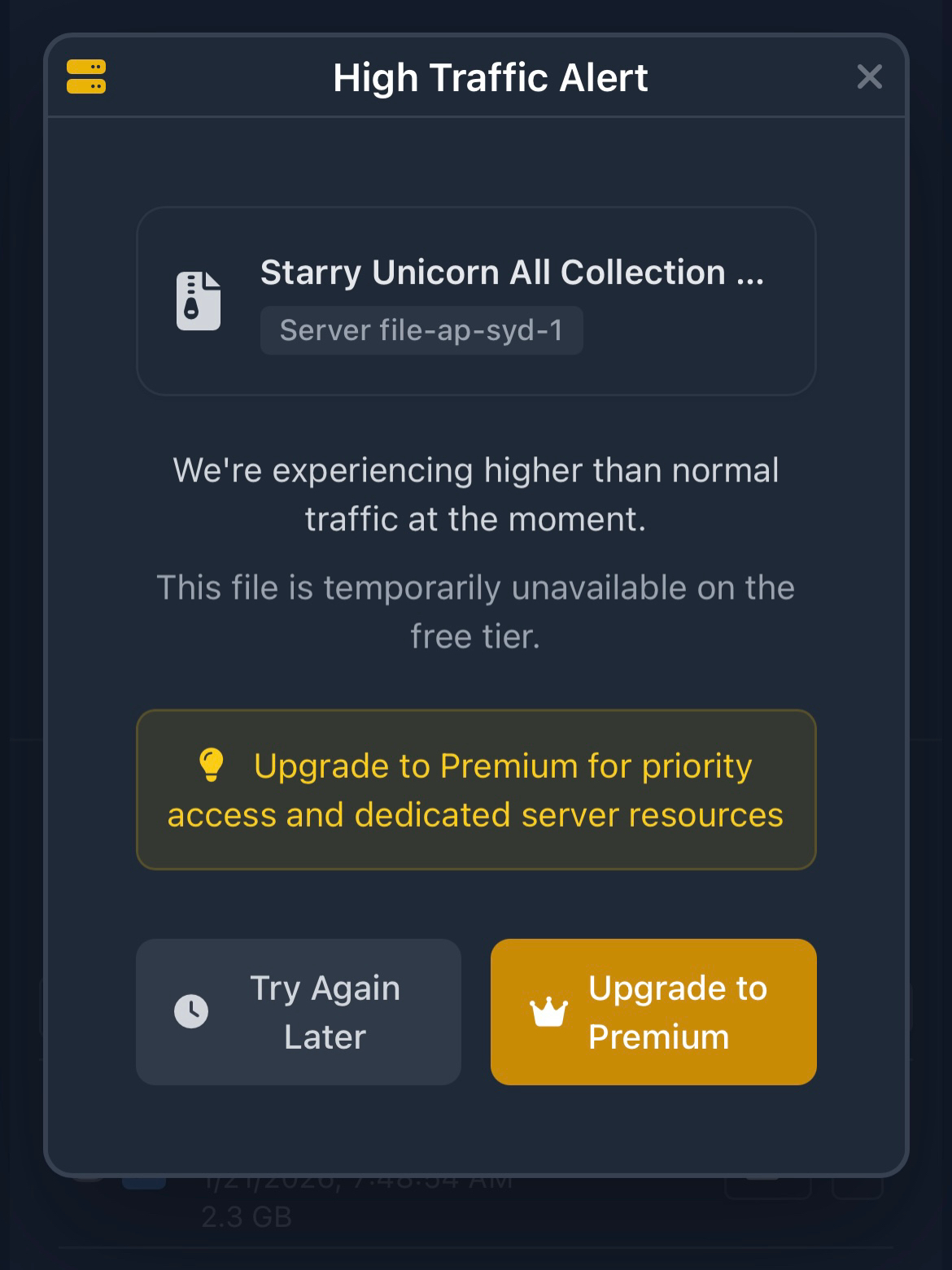Click the temporarily unavailable free tier notice
Viewport: 952px width, 1270px height.
(476, 612)
